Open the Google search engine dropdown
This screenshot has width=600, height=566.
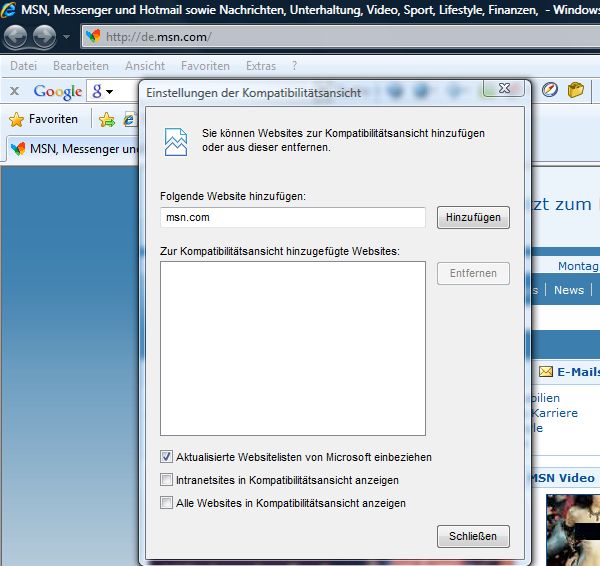109,92
